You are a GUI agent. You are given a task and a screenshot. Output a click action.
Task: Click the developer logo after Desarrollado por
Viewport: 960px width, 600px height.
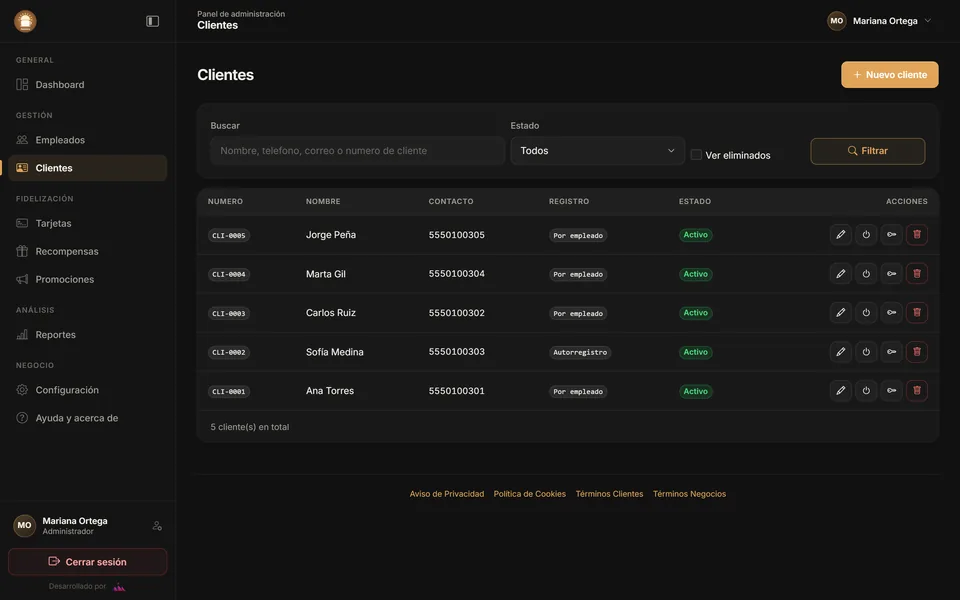point(119,587)
